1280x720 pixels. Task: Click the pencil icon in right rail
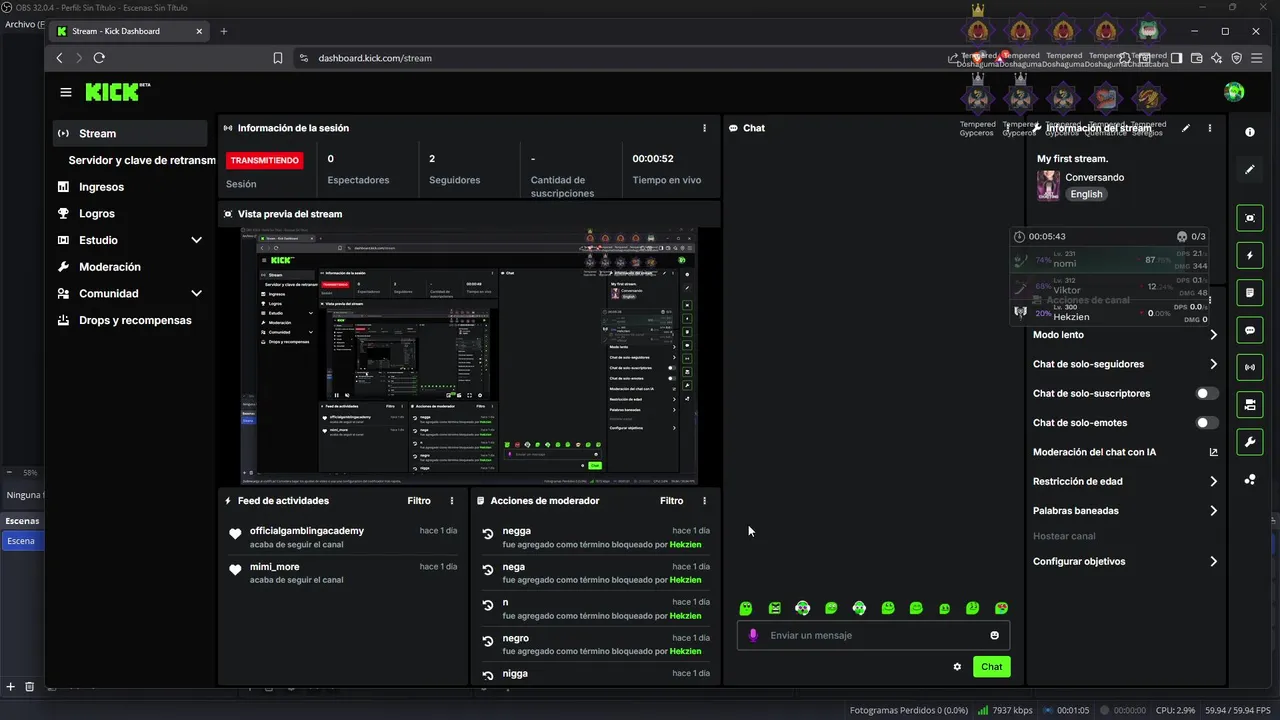[x=1250, y=170]
